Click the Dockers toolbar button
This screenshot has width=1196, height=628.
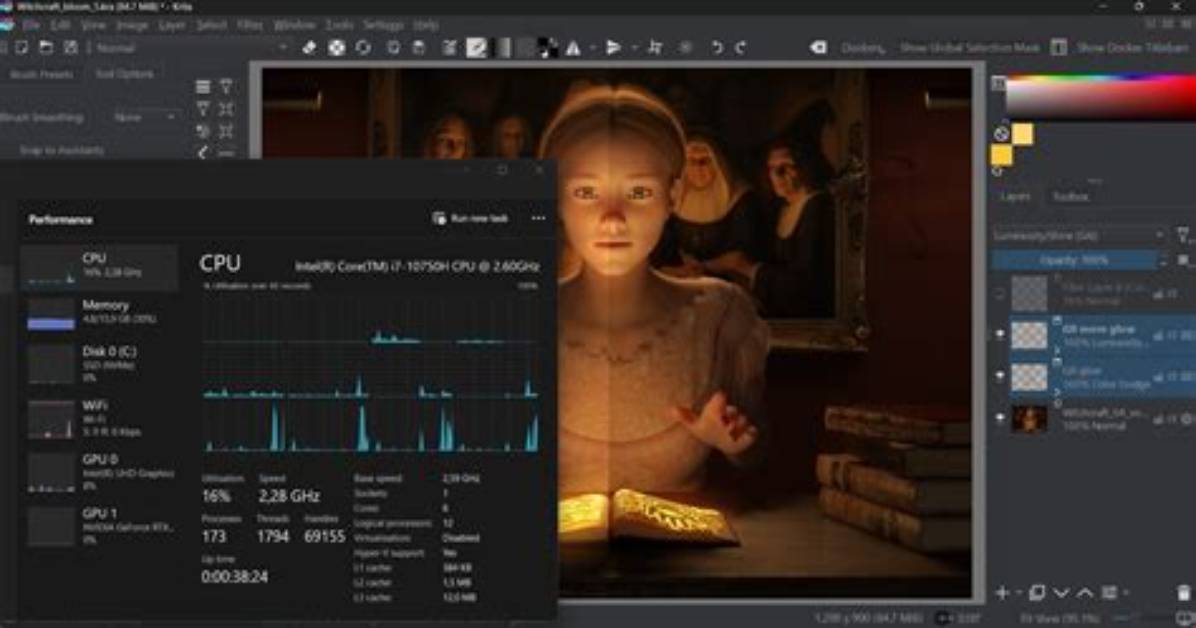click(x=863, y=47)
